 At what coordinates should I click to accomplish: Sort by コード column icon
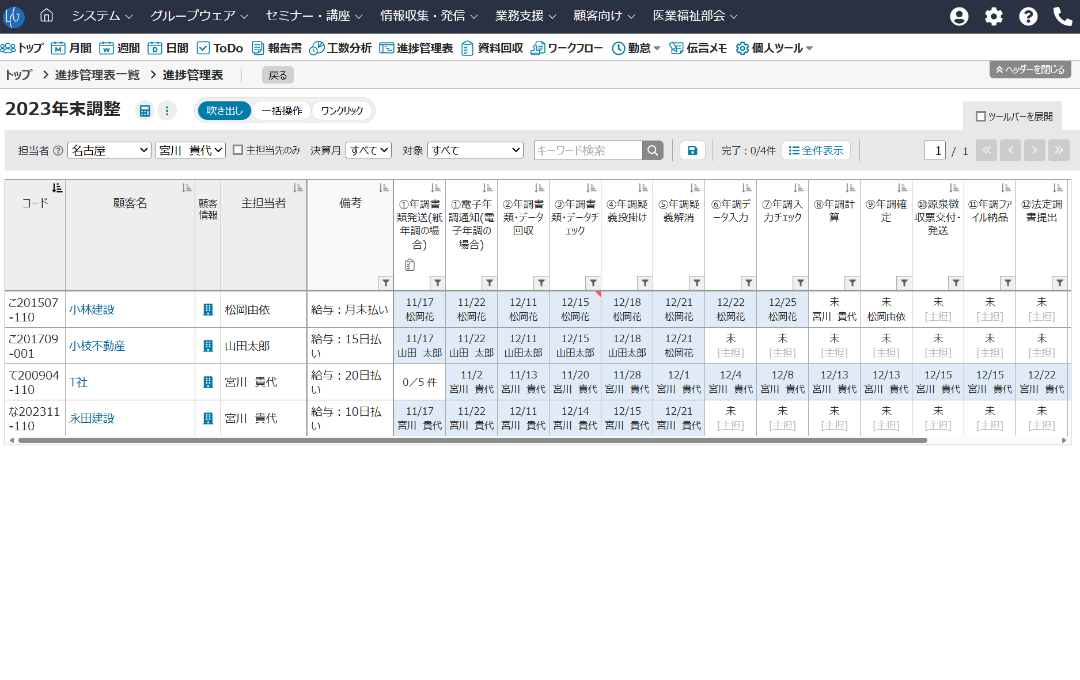pos(57,187)
